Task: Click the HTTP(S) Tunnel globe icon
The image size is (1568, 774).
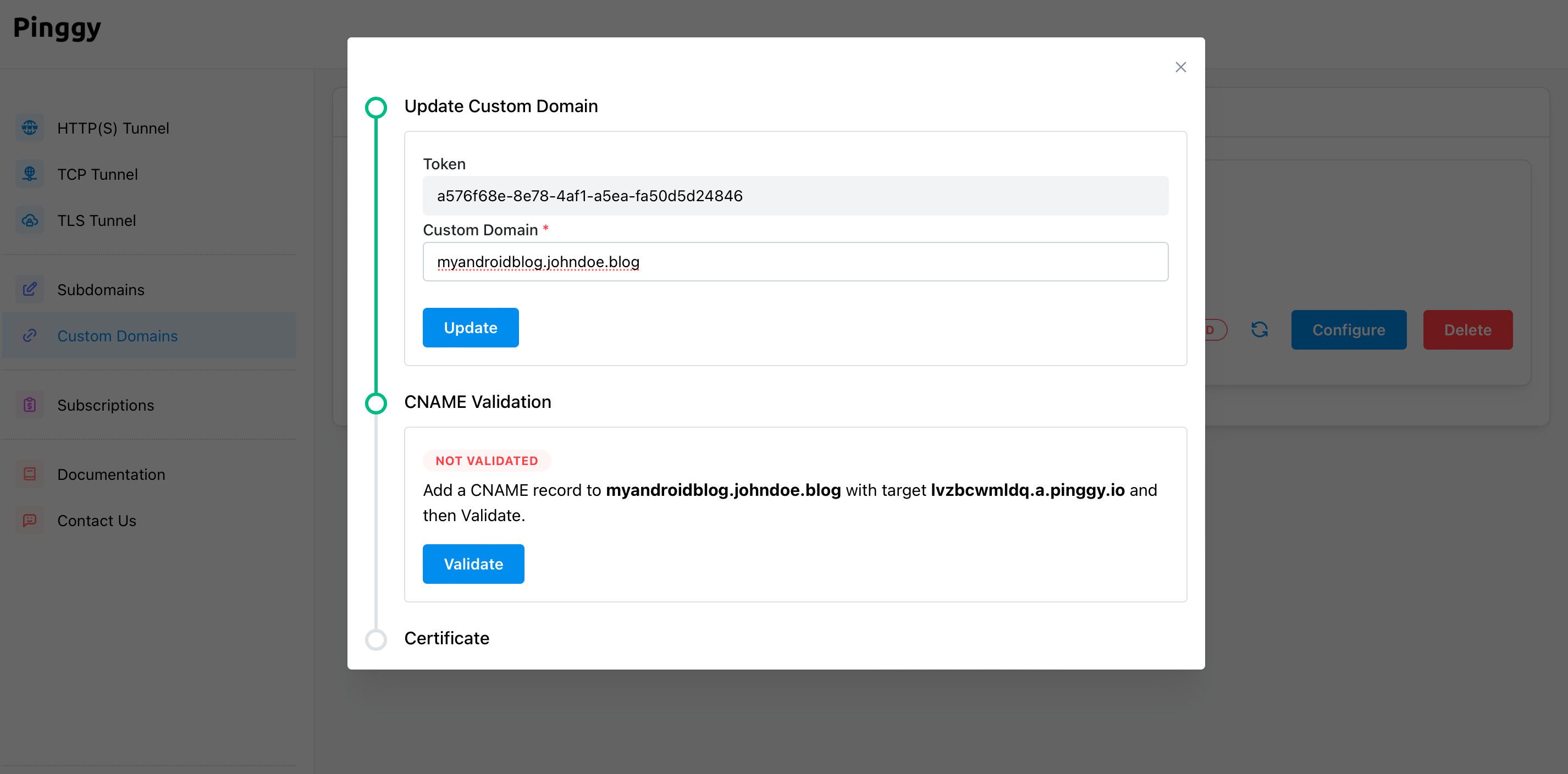Action: 29,128
